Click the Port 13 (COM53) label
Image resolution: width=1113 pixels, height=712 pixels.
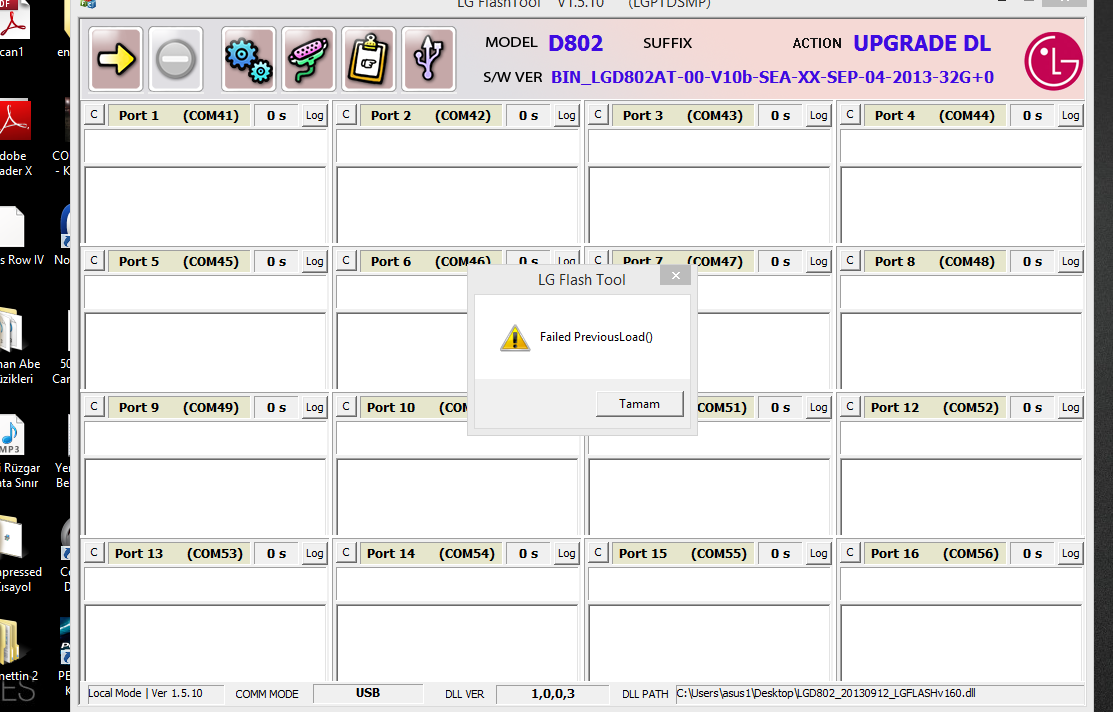(179, 554)
